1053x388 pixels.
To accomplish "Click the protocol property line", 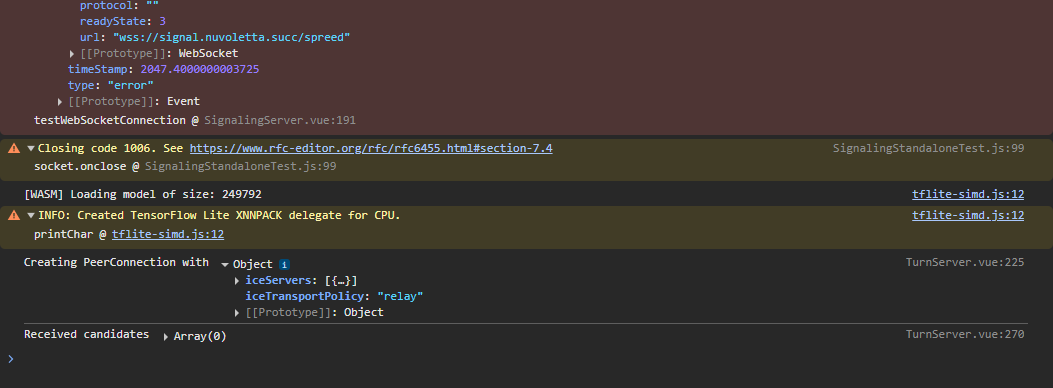I will click(119, 6).
